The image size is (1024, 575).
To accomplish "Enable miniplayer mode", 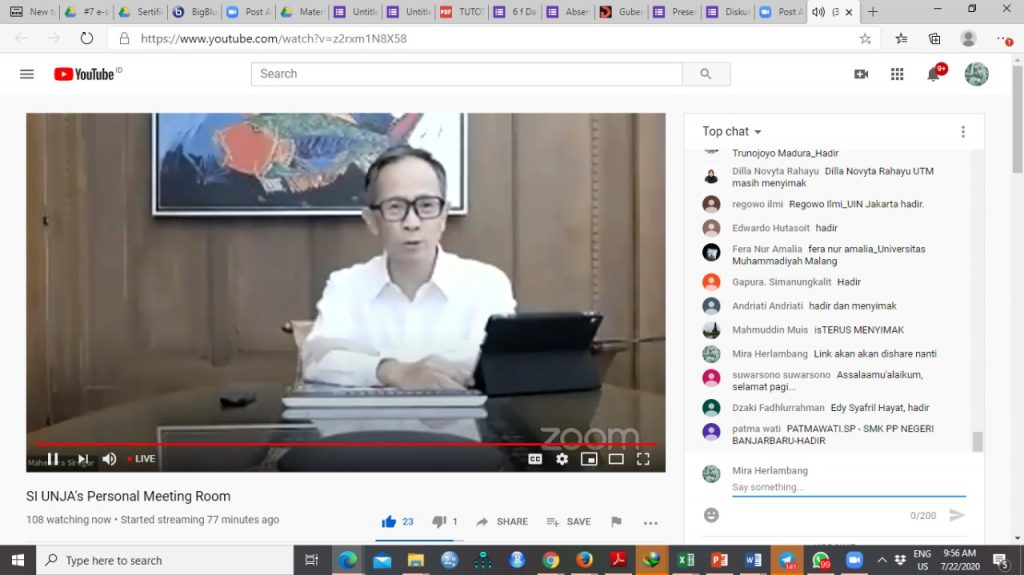I will [589, 459].
